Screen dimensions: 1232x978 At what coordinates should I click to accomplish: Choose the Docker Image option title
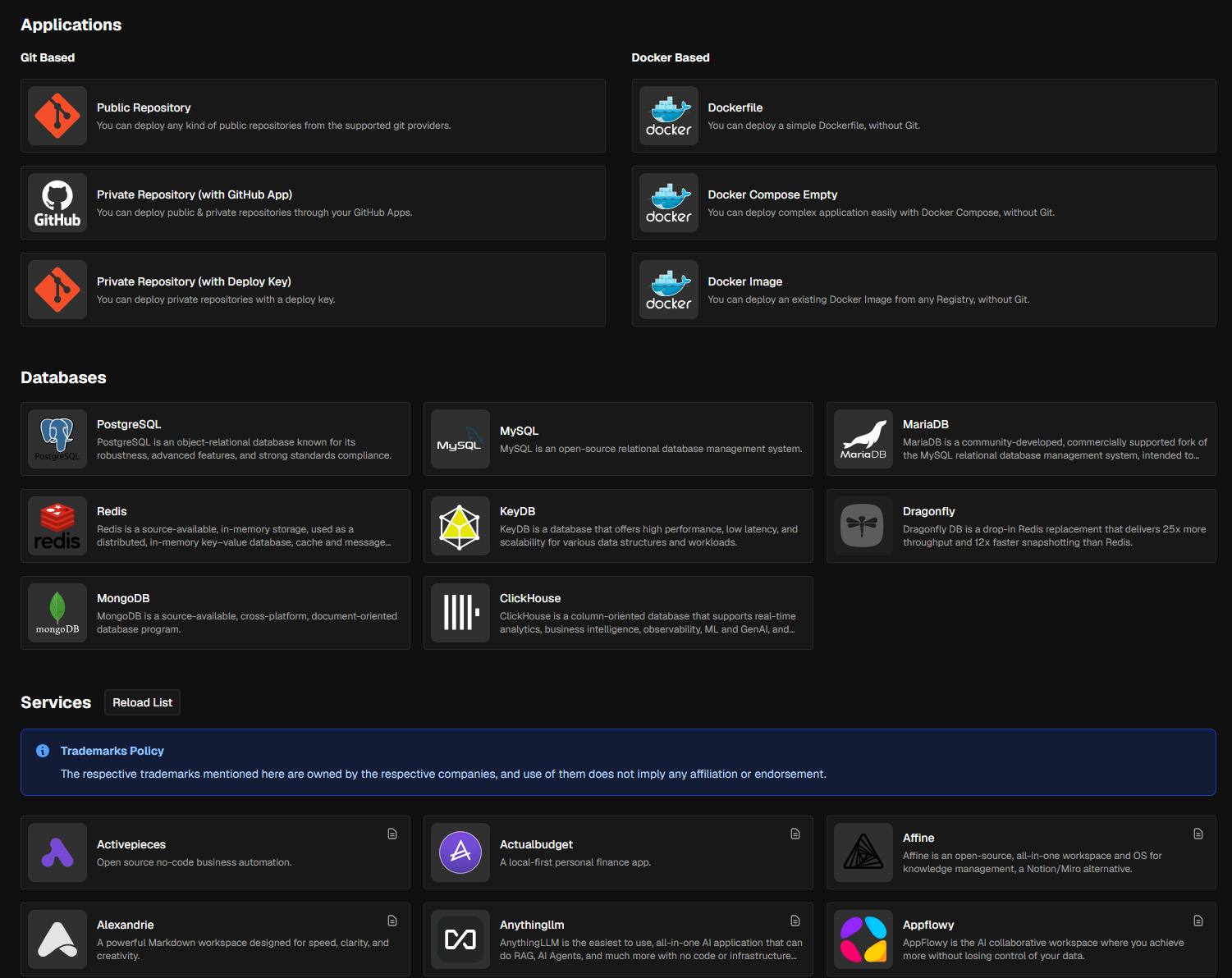pos(745,281)
